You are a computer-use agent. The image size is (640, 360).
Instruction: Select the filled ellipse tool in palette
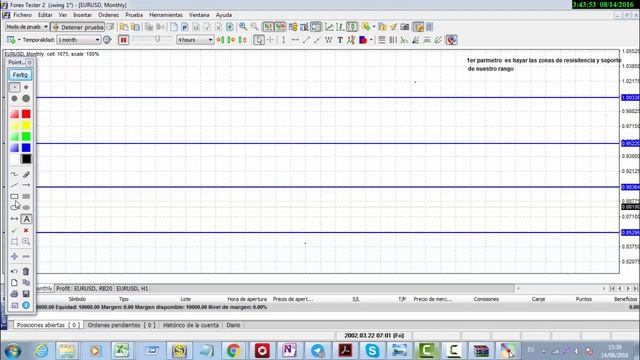[x=26, y=207]
